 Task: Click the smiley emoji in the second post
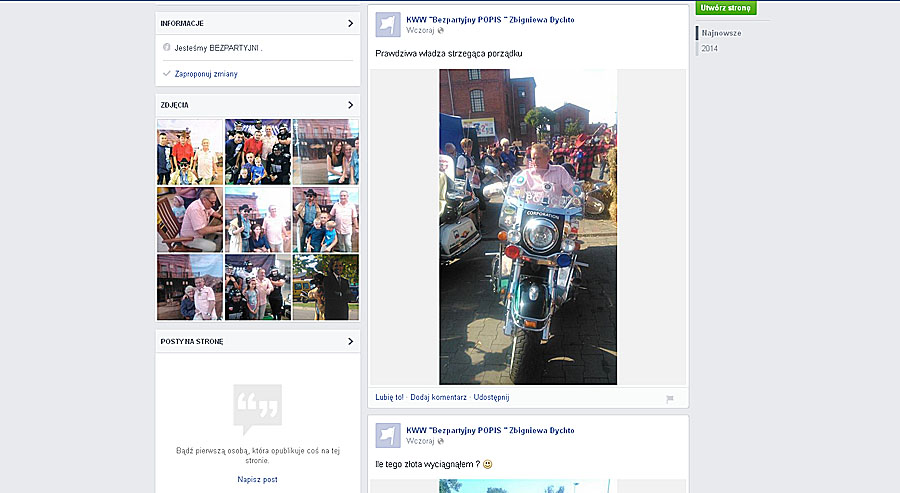pyautogui.click(x=487, y=465)
